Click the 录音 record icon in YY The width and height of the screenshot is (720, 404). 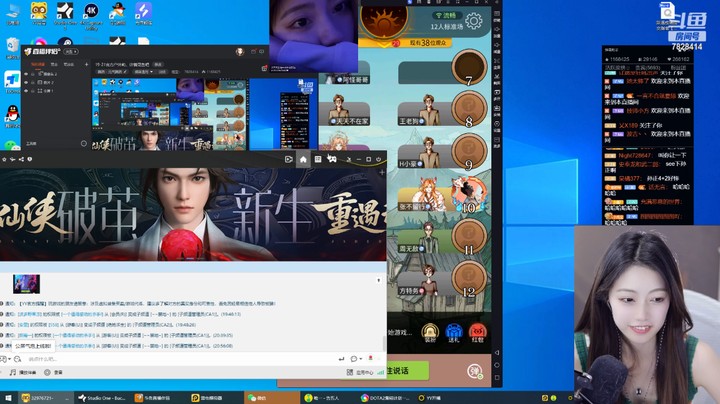point(47,372)
